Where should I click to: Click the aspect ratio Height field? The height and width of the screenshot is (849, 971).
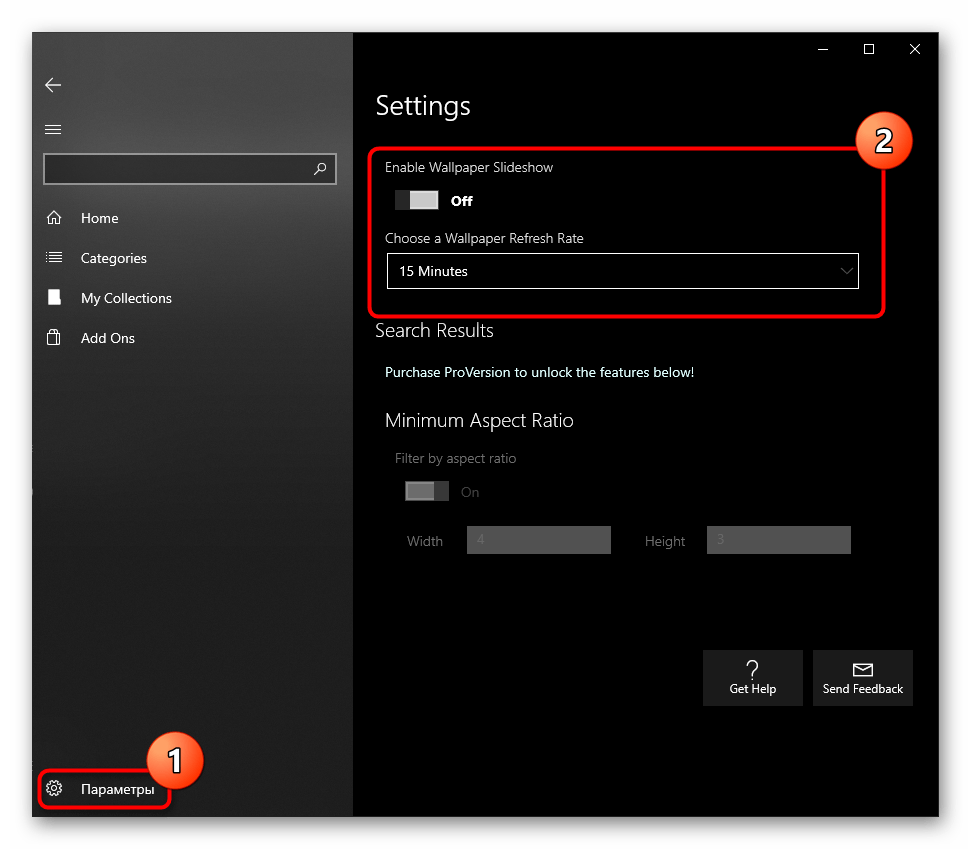[x=778, y=540]
